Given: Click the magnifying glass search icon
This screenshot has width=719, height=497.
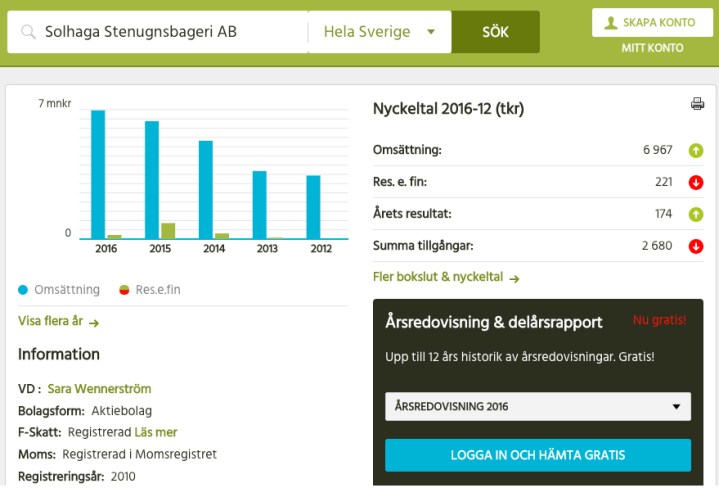Looking at the screenshot, I should point(27,32).
